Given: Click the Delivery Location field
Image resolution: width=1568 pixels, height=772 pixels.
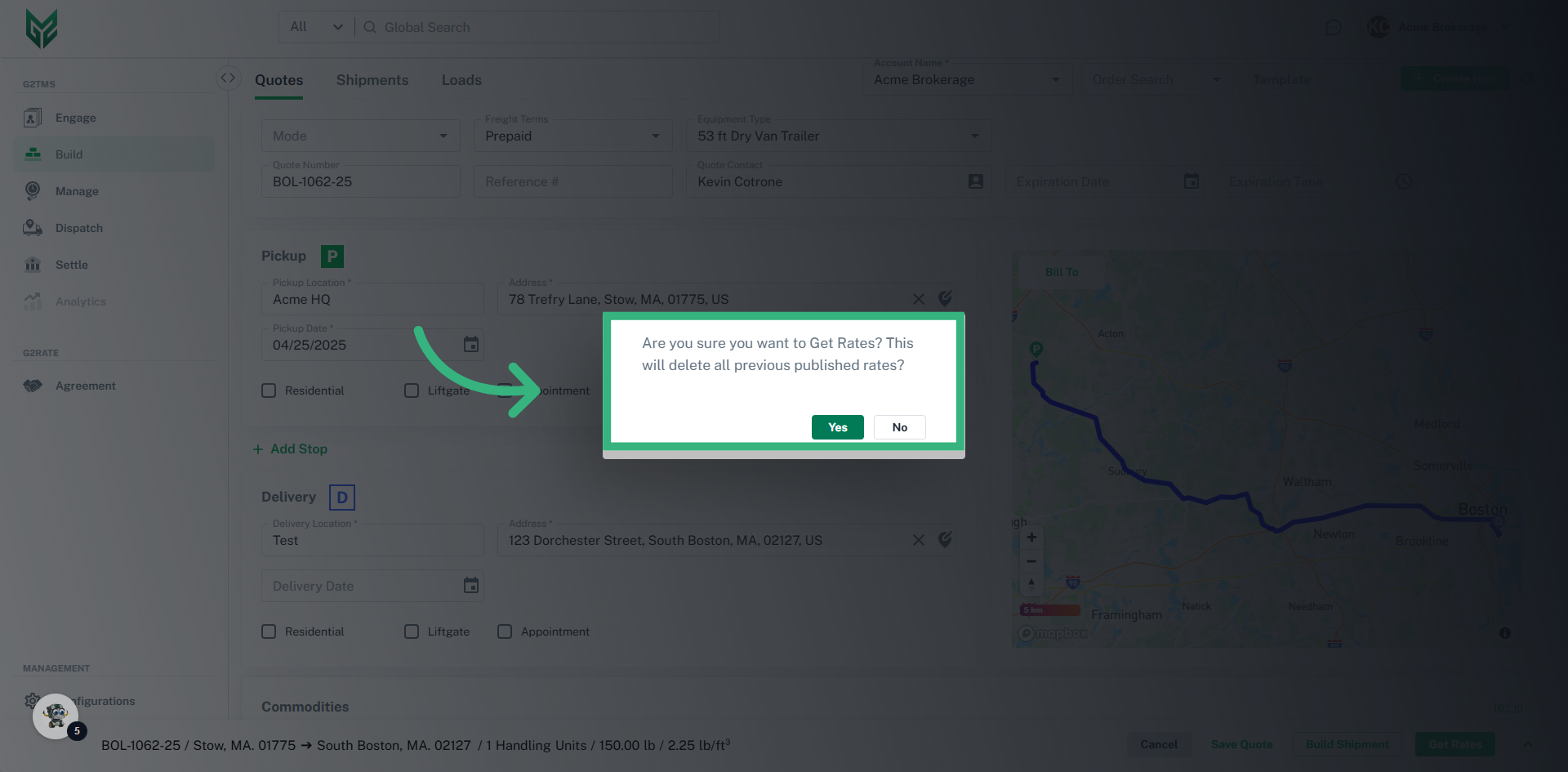Looking at the screenshot, I should click(x=372, y=540).
